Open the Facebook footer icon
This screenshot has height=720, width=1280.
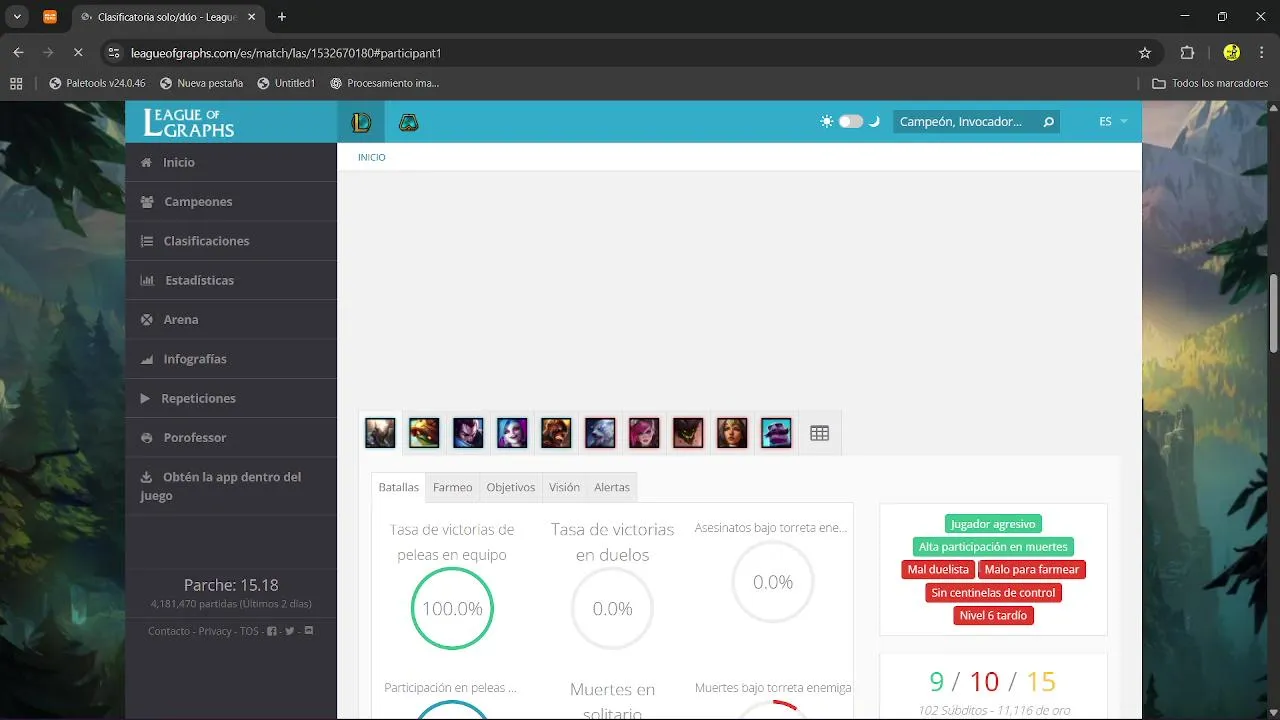click(272, 631)
